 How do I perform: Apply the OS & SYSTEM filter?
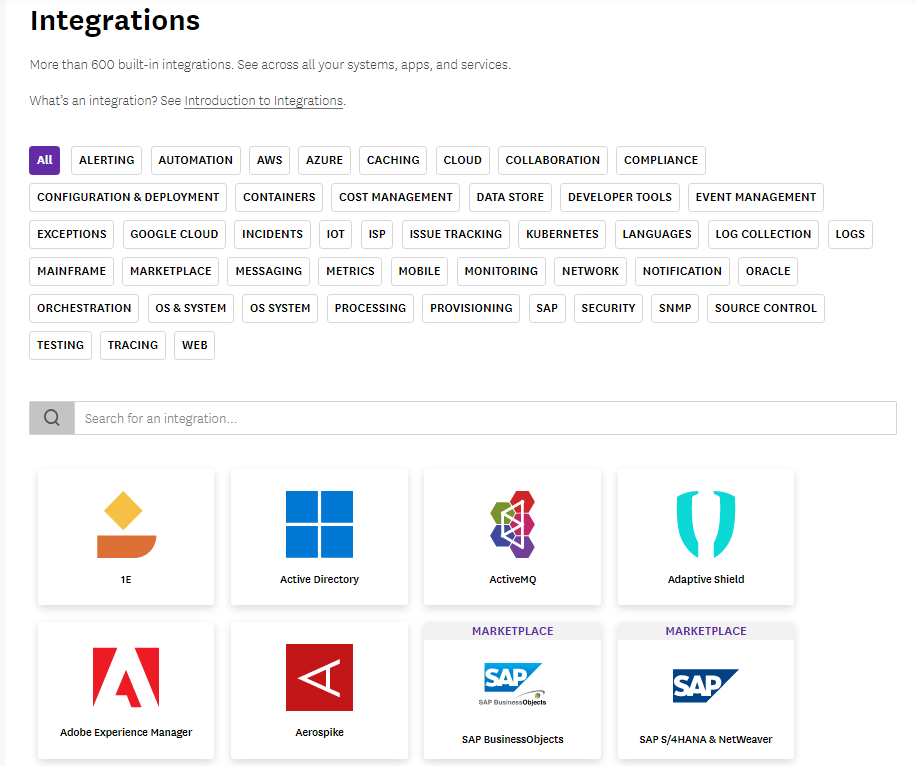(190, 309)
